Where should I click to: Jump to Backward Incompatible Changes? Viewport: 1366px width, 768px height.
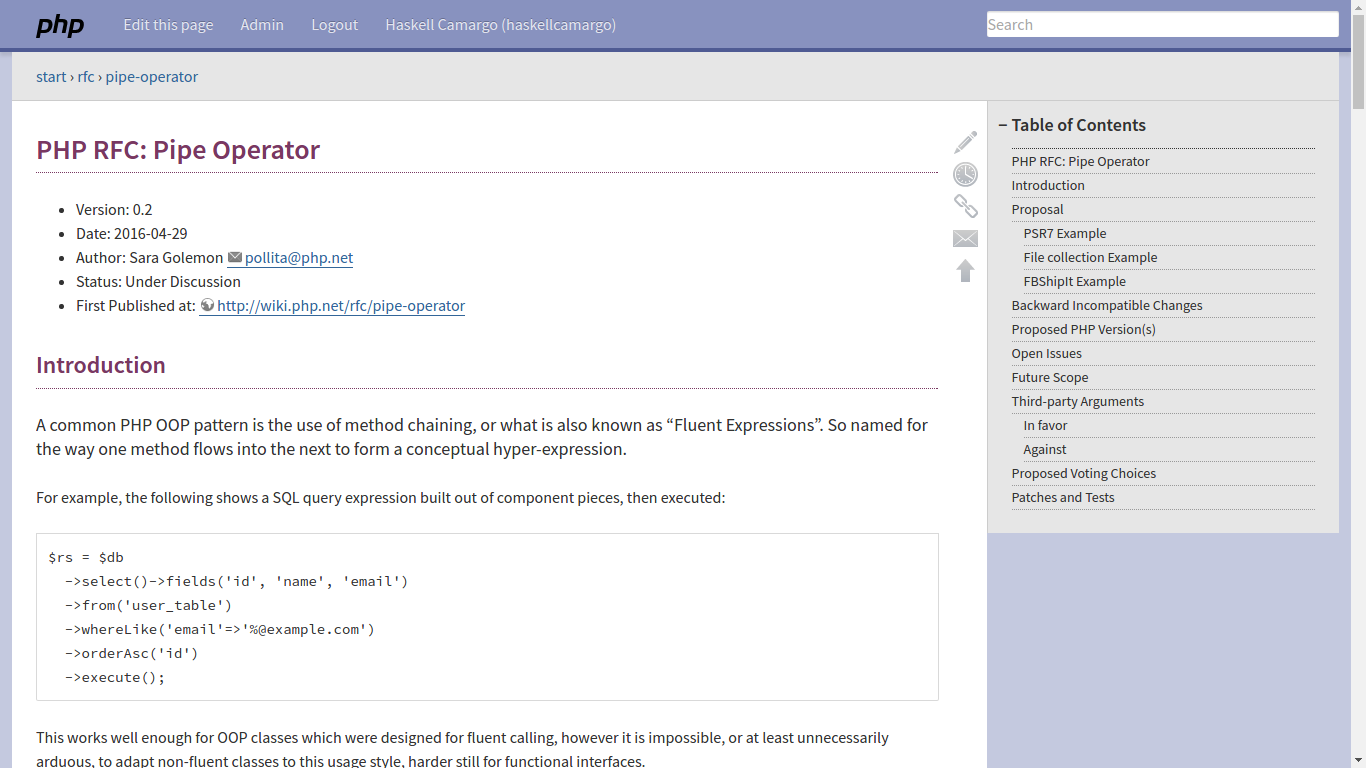pos(1107,305)
